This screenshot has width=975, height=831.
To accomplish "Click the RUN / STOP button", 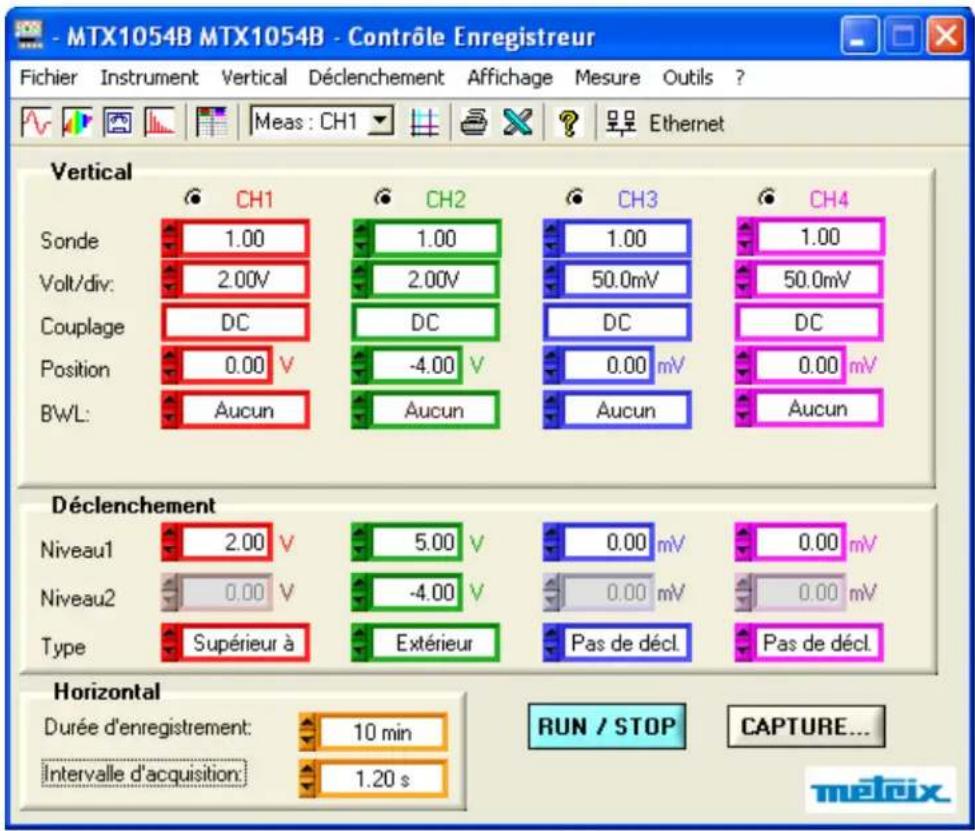I will [x=607, y=727].
